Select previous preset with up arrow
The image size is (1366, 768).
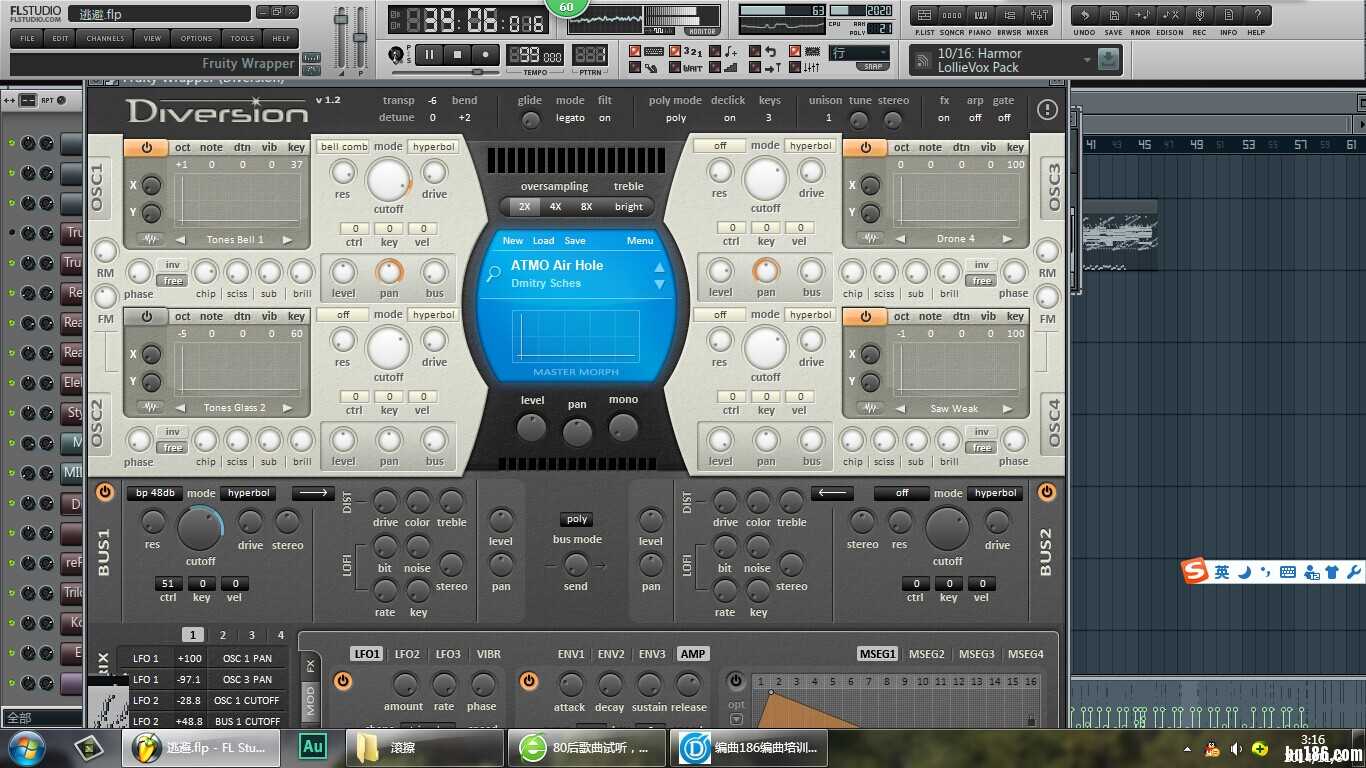click(x=659, y=267)
